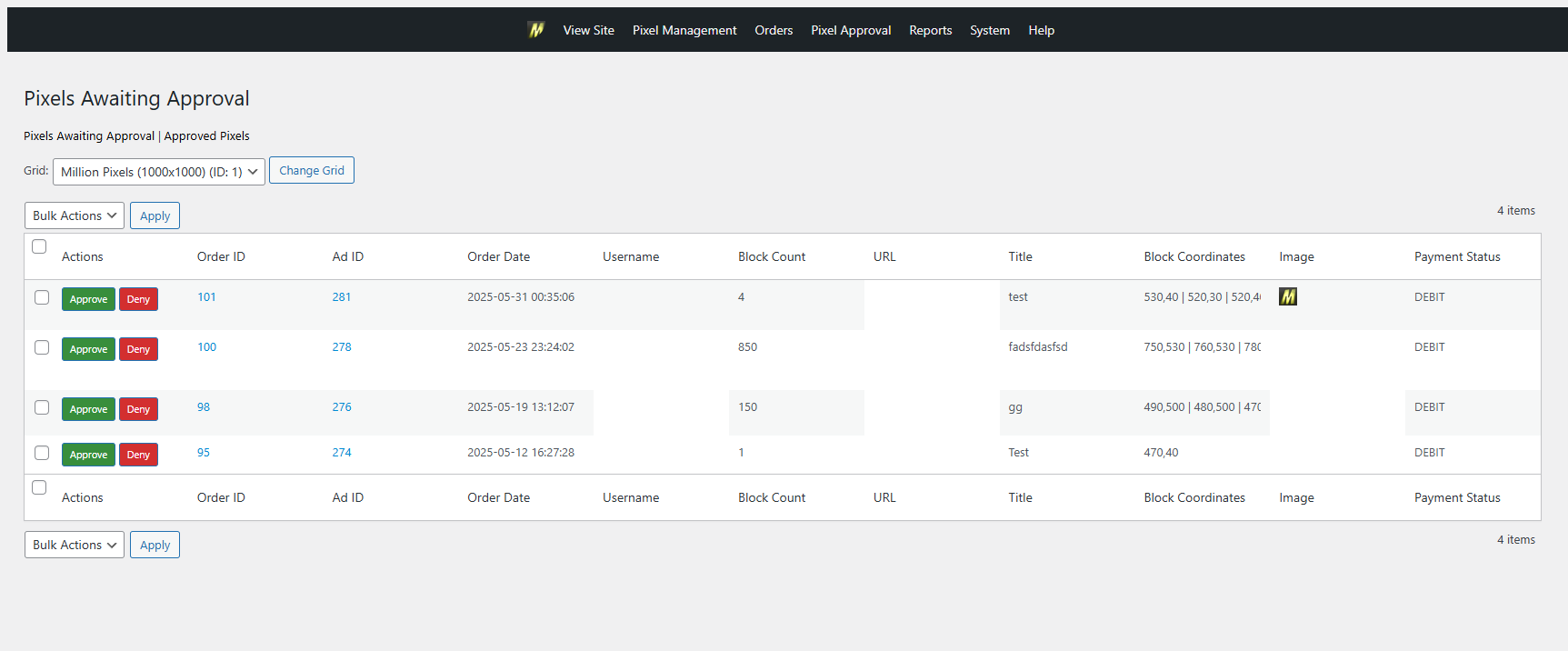Go to Approved Pixels link

(206, 136)
